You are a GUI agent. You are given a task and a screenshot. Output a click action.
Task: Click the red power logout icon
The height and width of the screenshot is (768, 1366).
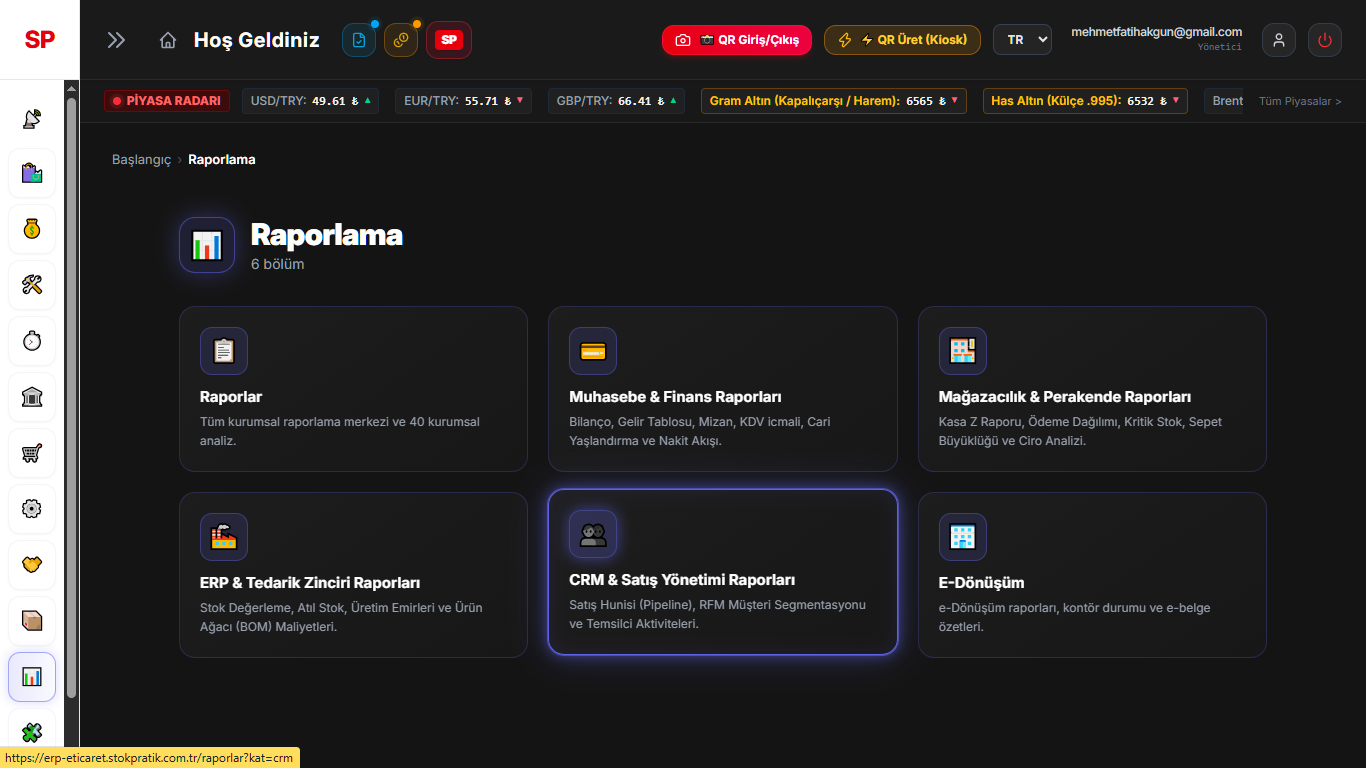1325,40
